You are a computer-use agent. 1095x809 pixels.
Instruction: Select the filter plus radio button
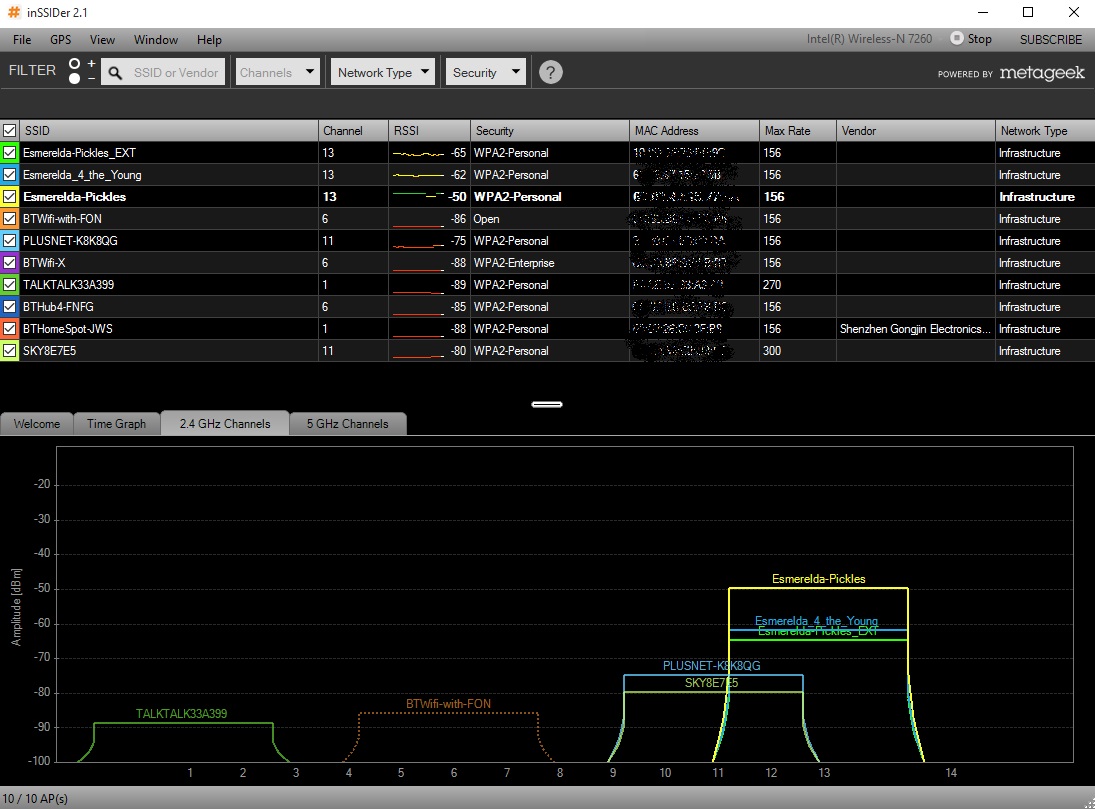(75, 64)
